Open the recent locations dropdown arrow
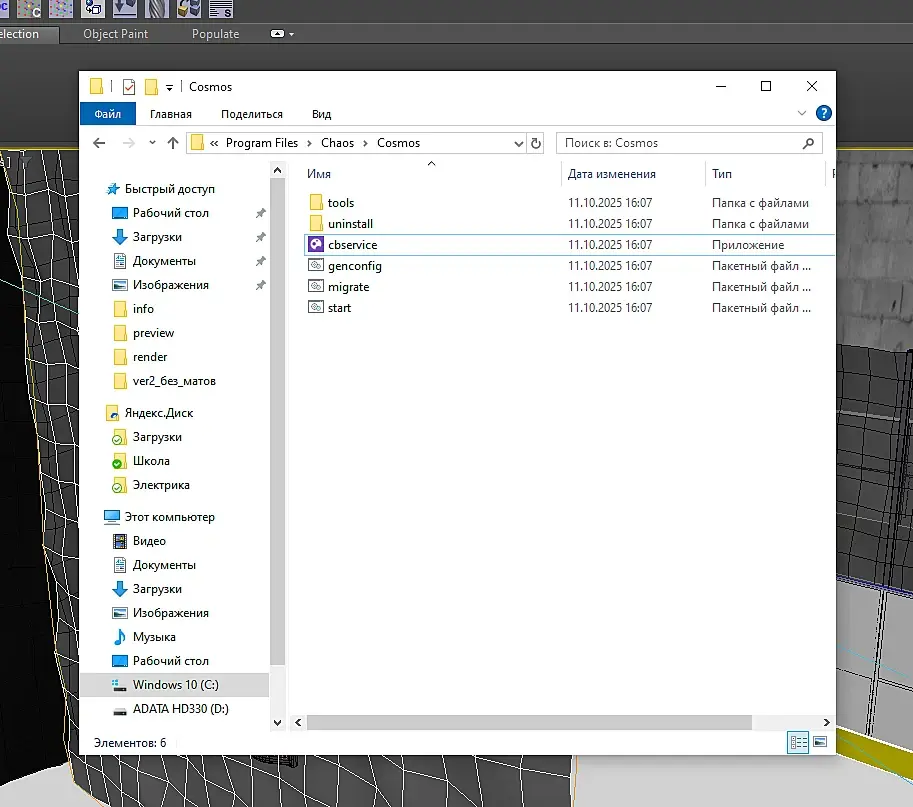The width and height of the screenshot is (913, 807). tap(152, 143)
